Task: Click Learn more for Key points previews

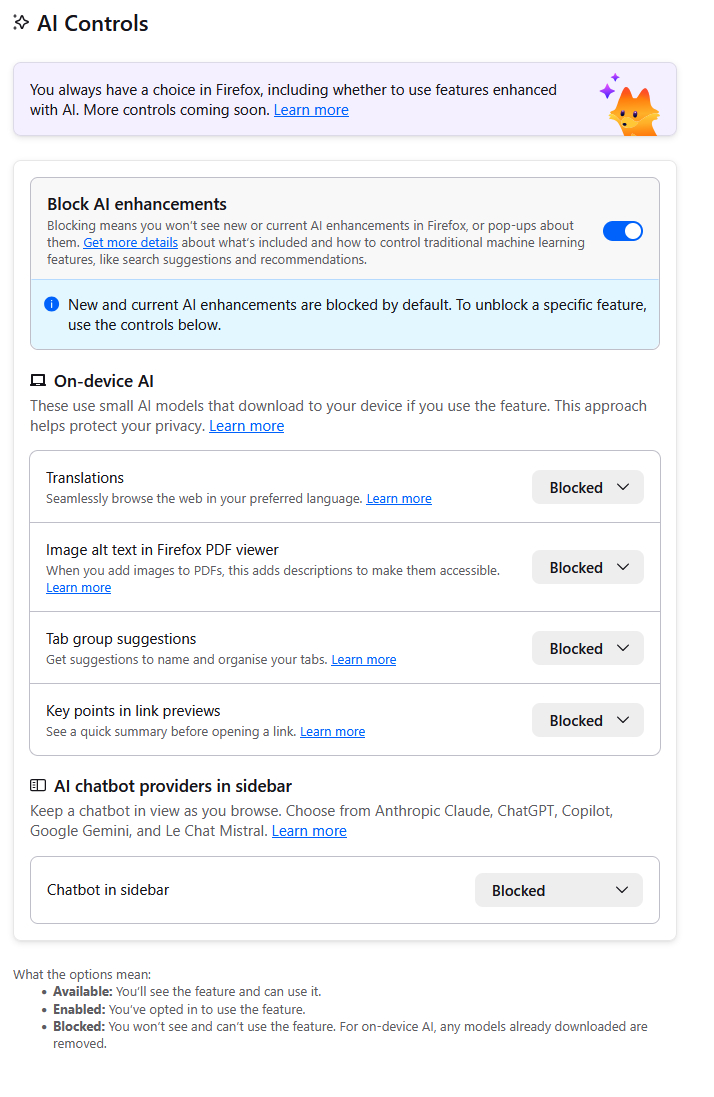Action: 332,732
